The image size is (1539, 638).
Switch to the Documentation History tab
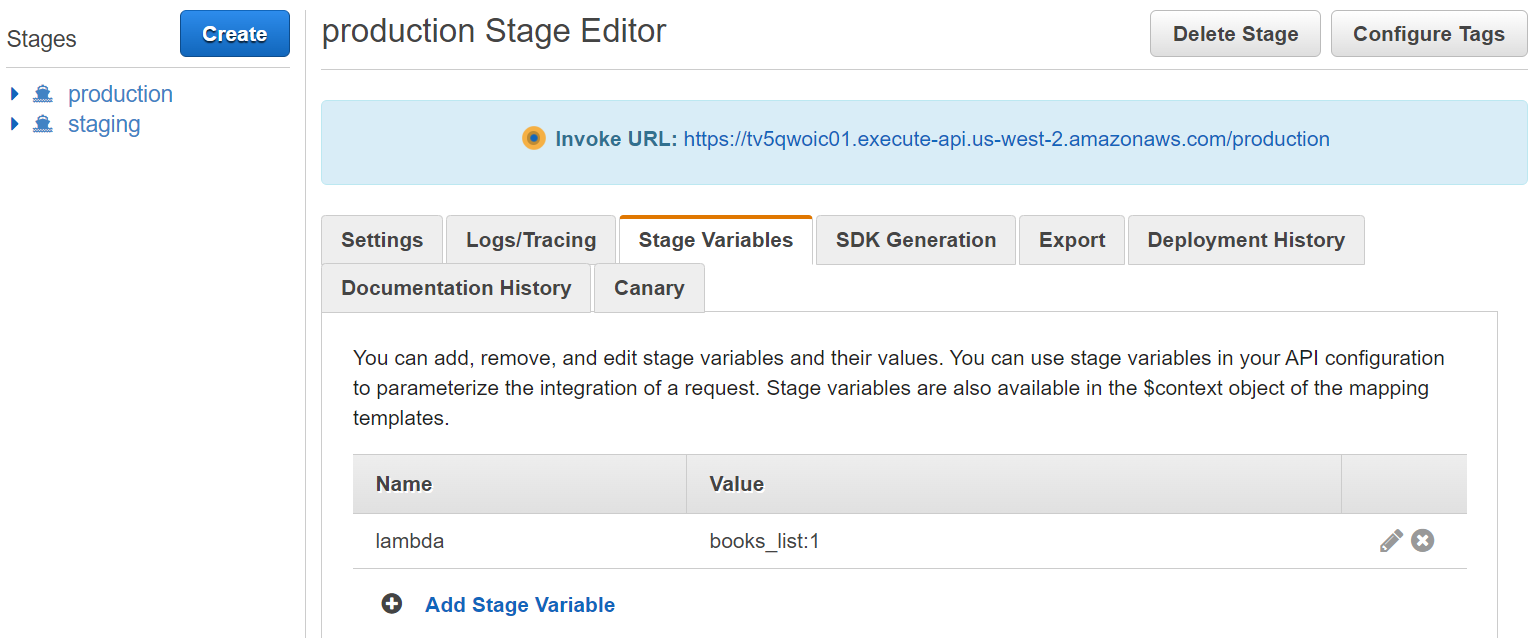[x=456, y=288]
